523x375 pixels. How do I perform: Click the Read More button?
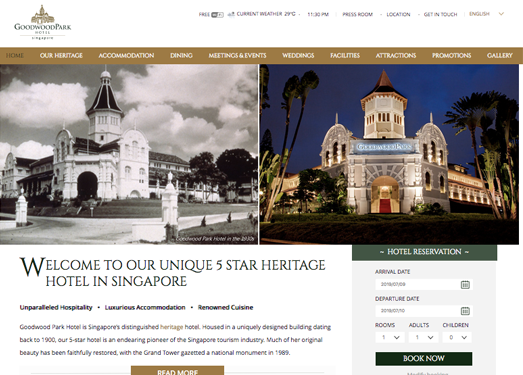click(177, 371)
